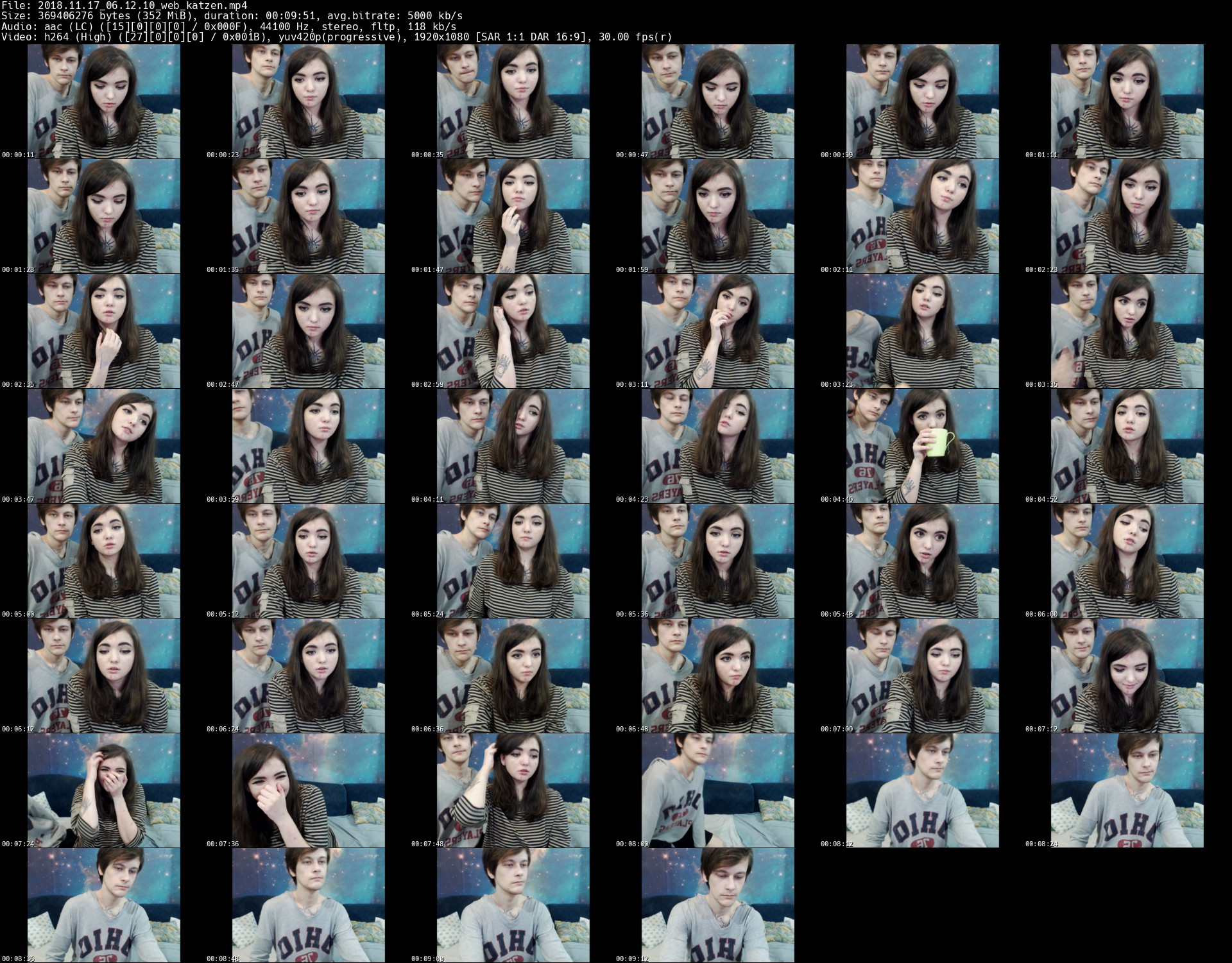Choose the frame timestamped 00:03:59
The height and width of the screenshot is (963, 1232).
pos(308,446)
